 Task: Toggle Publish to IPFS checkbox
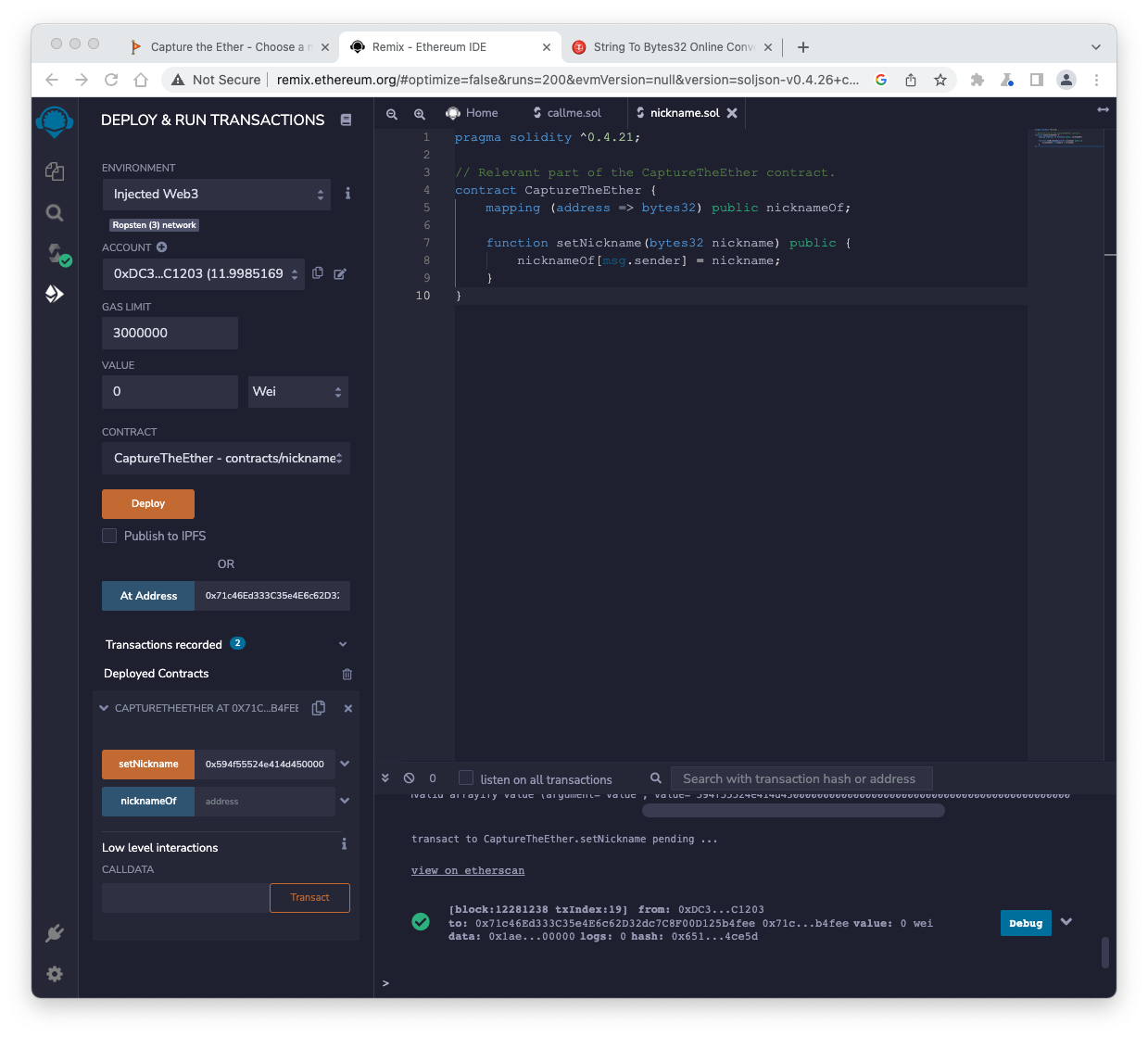click(109, 536)
